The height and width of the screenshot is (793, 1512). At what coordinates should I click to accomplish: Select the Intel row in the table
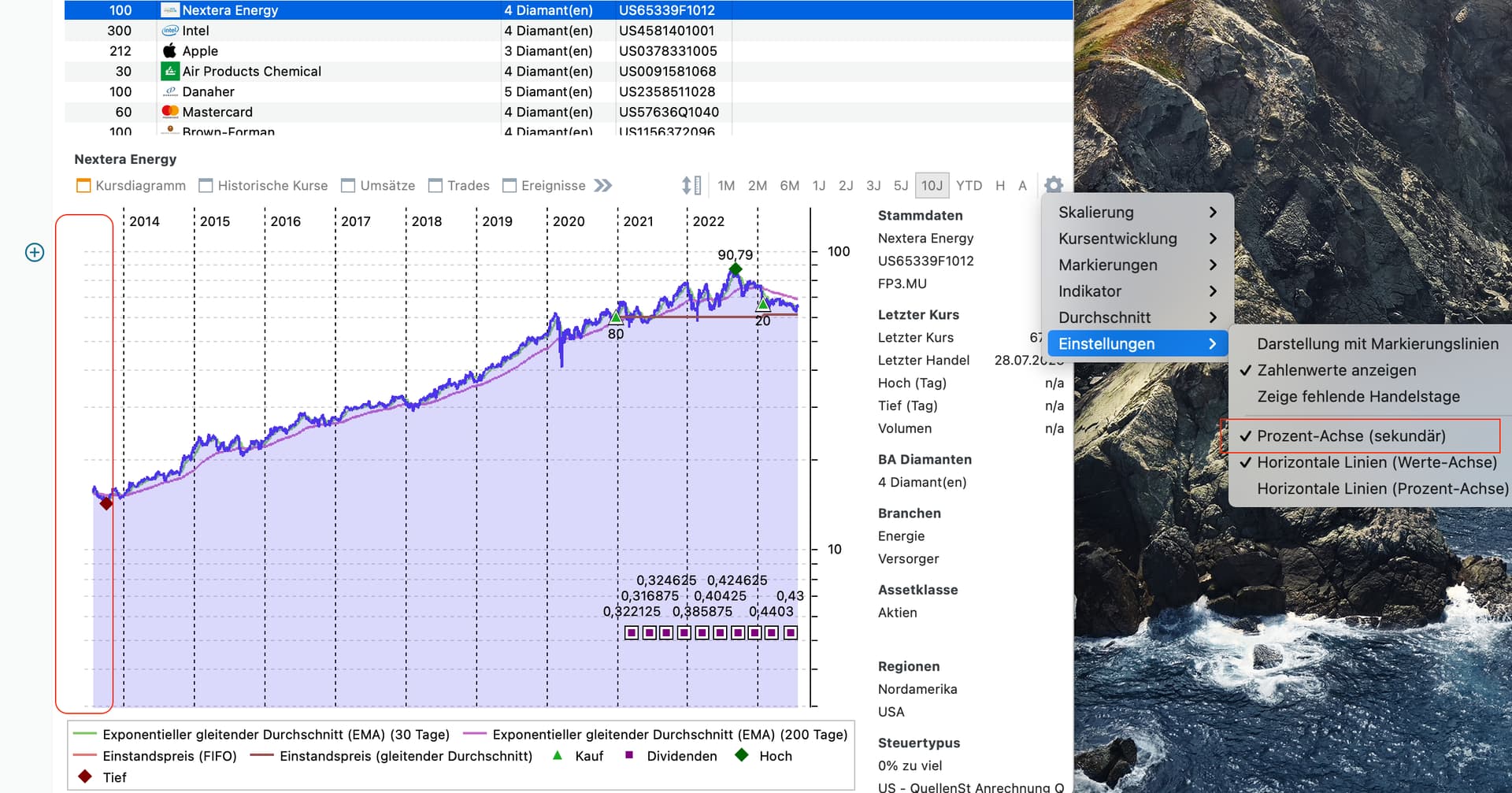click(569, 31)
